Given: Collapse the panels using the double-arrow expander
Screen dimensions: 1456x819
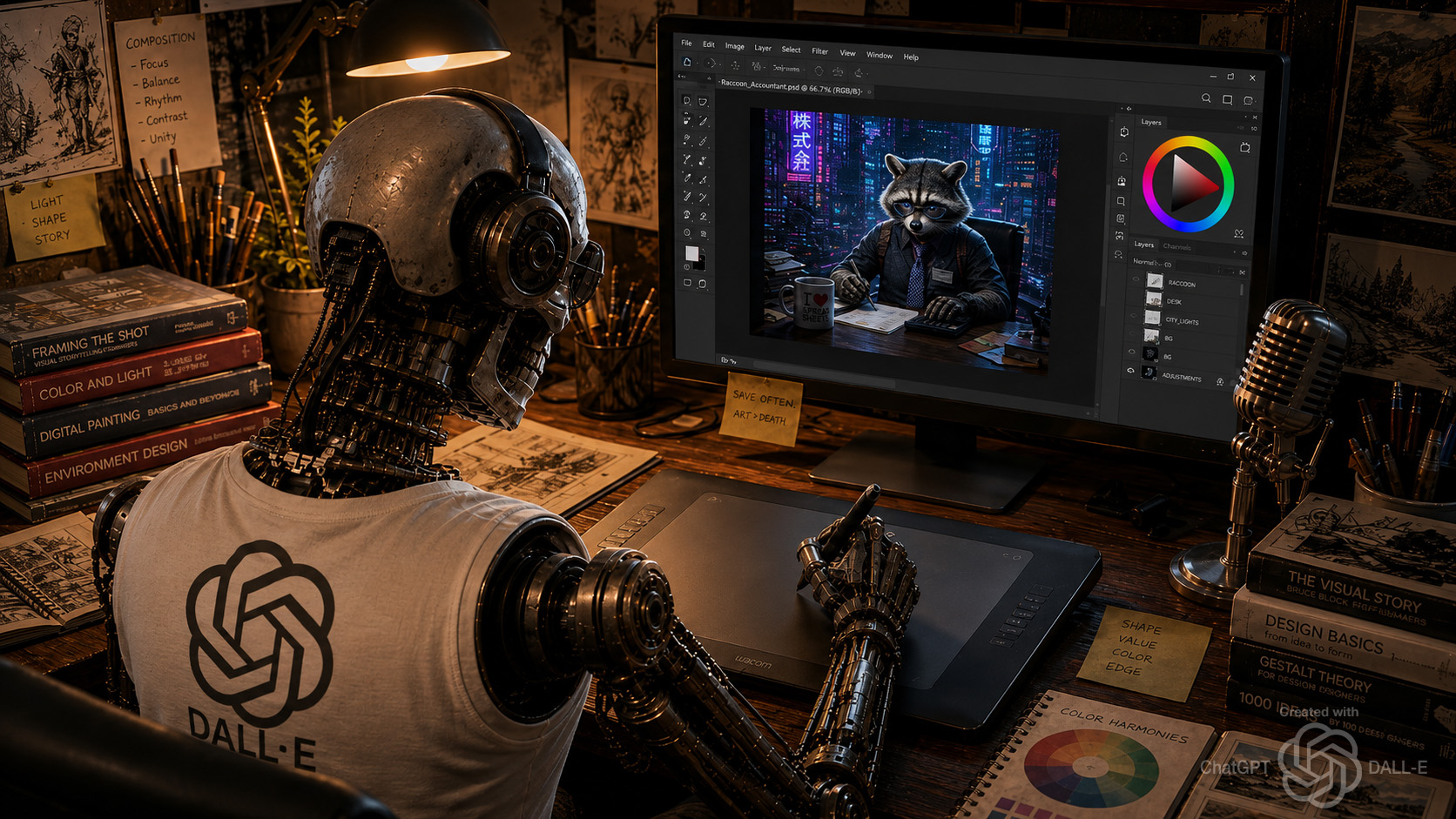Looking at the screenshot, I should pyautogui.click(x=1129, y=109).
